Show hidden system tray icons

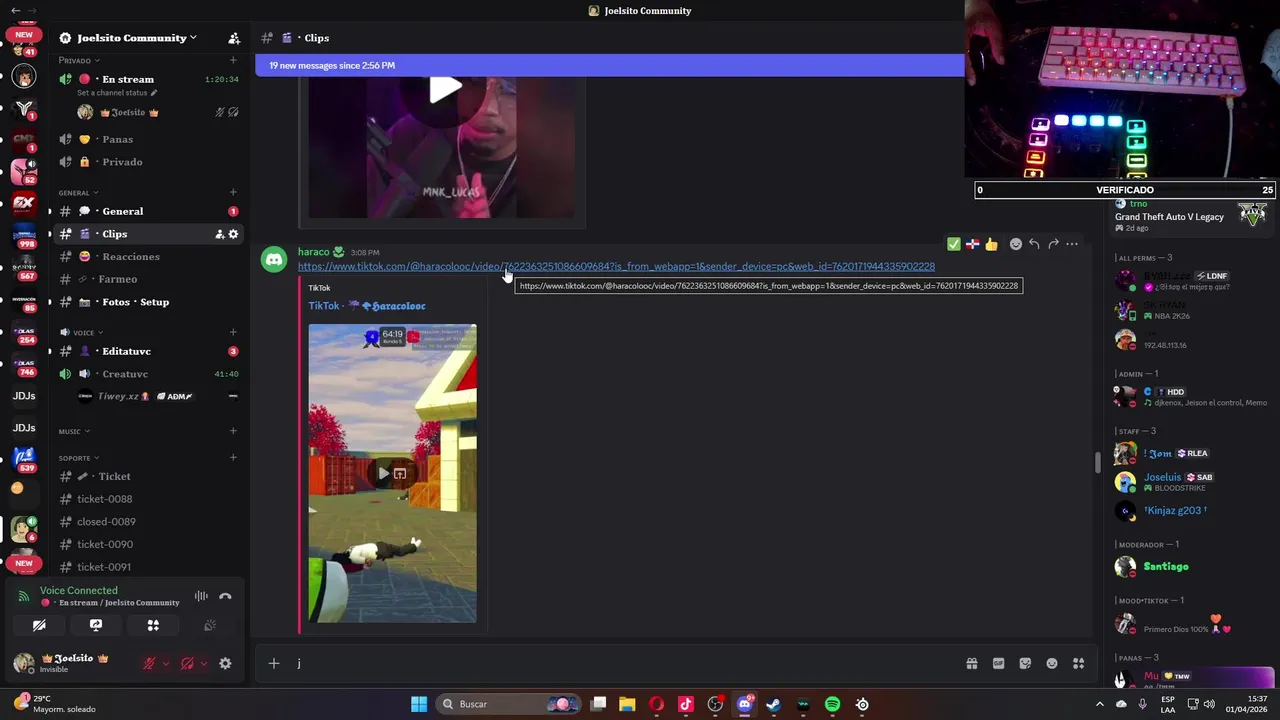pyautogui.click(x=1100, y=704)
